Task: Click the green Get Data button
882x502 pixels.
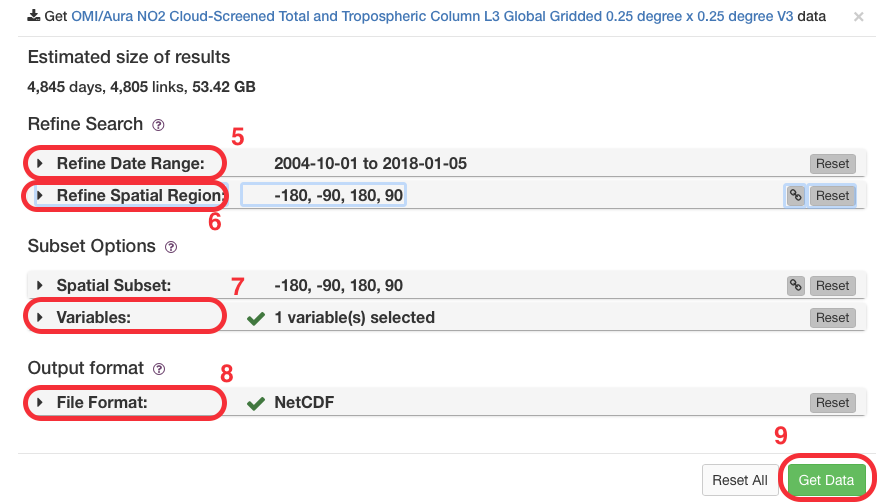Action: 826,480
